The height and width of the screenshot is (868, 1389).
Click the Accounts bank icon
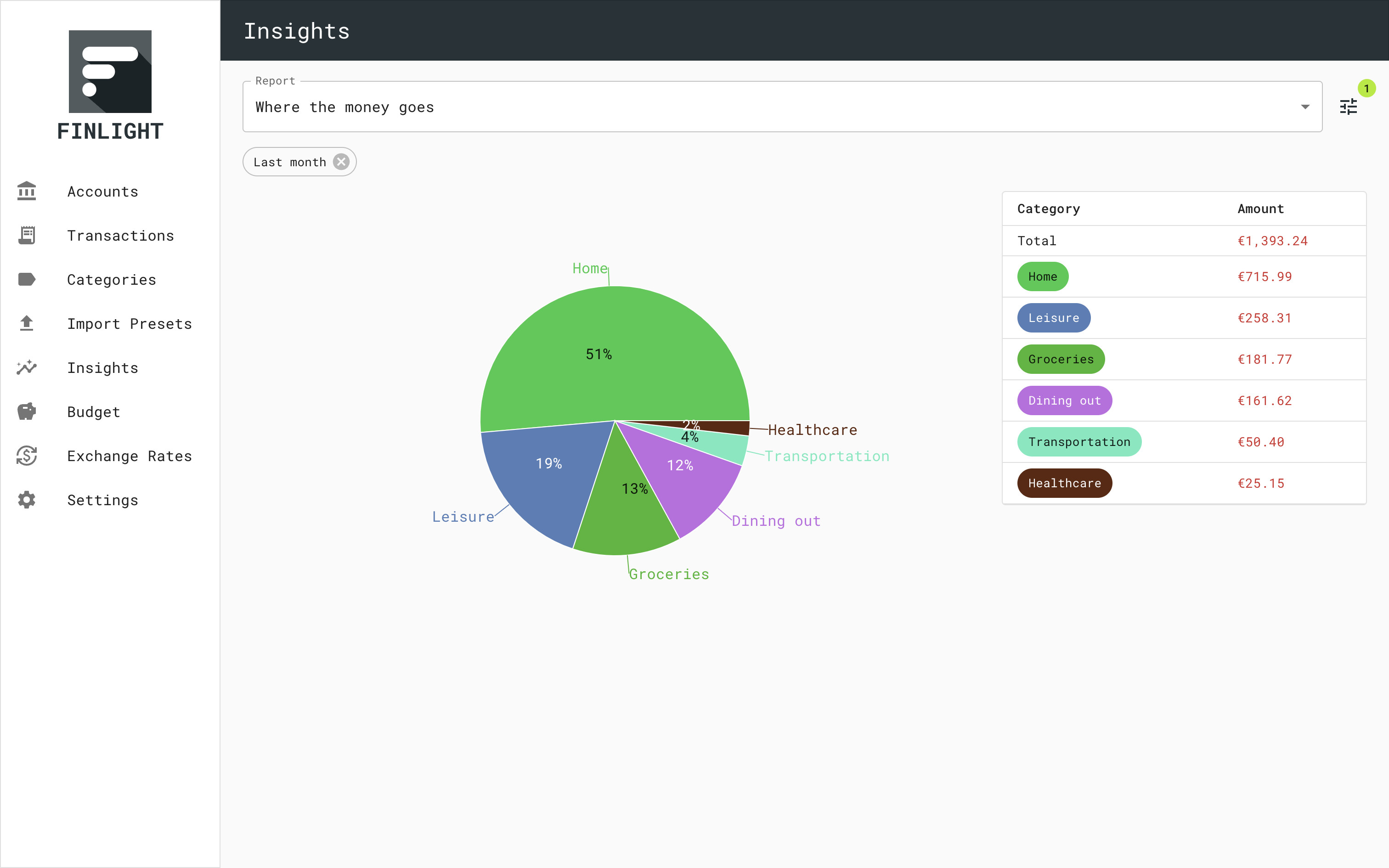point(26,191)
